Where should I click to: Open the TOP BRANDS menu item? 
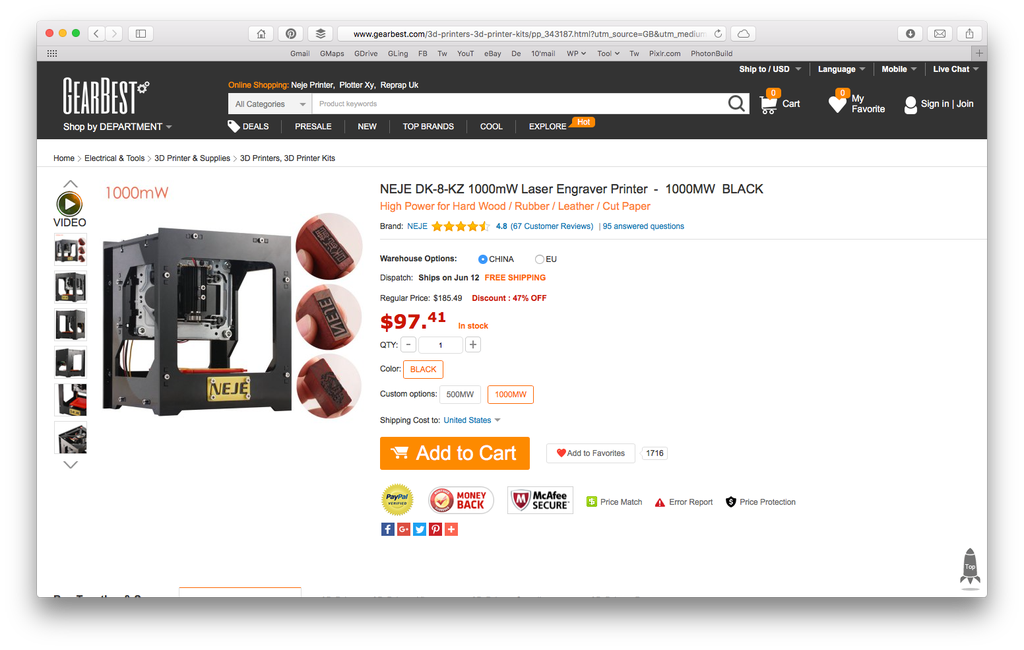tap(428, 127)
